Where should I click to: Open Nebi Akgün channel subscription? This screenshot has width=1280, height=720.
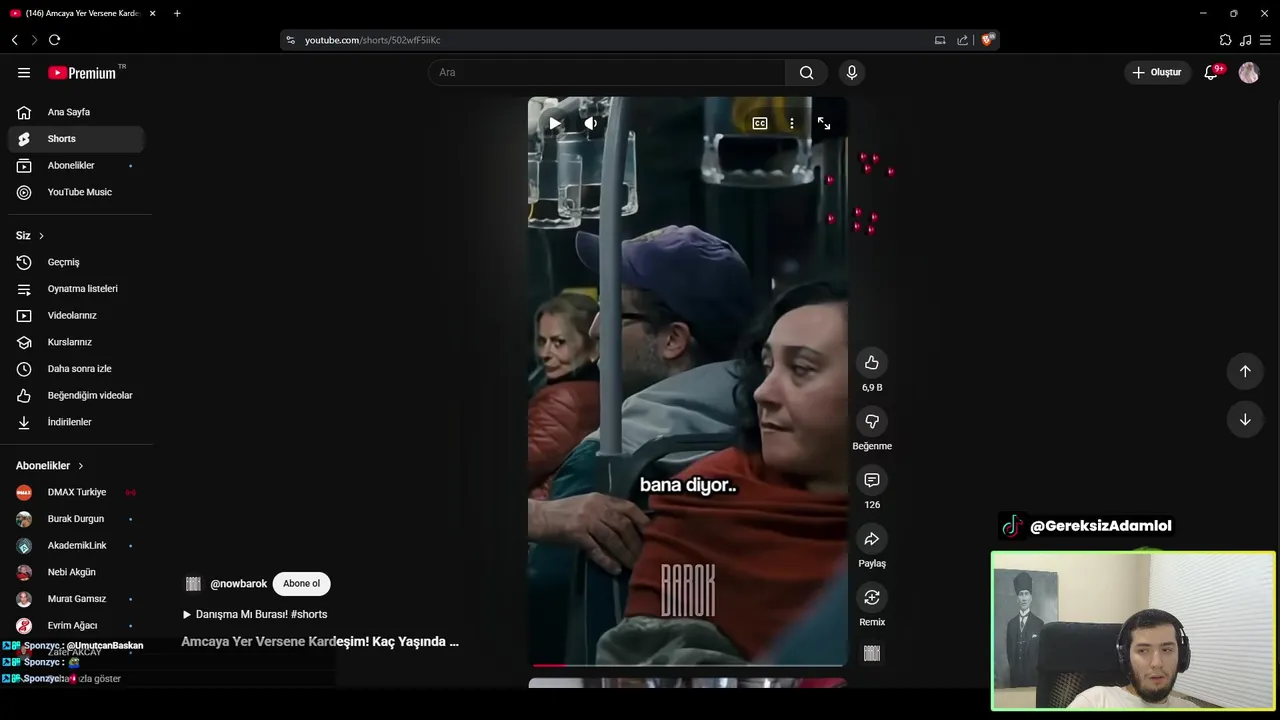76,572
